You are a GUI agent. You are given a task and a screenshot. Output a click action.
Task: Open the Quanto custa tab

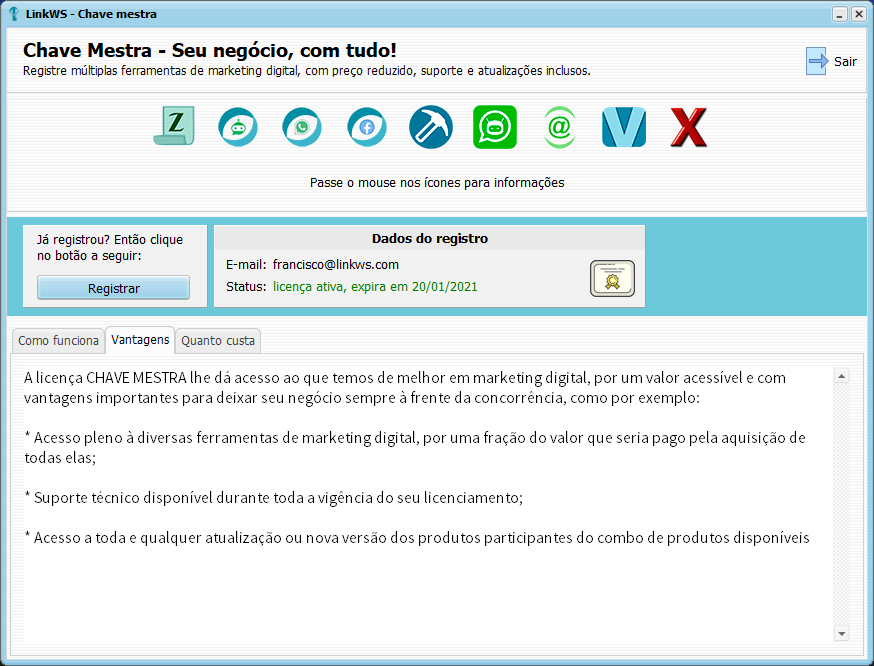[x=218, y=341]
